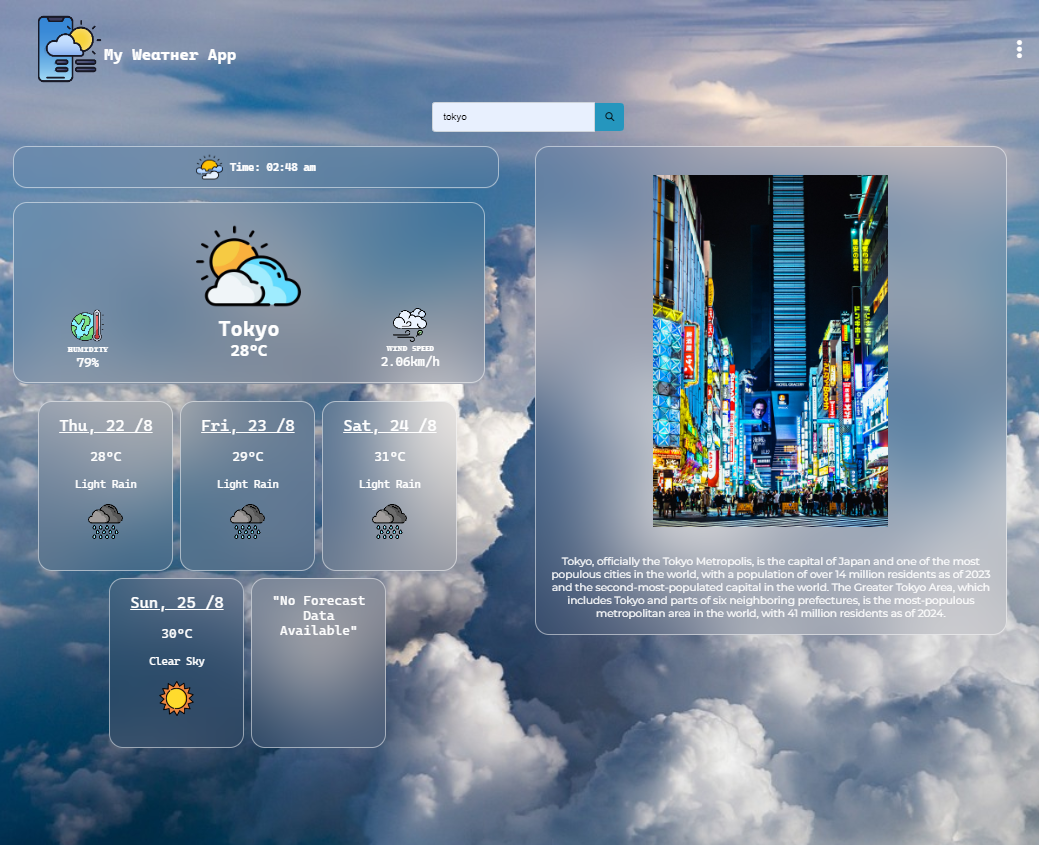Click the Thu, 22 /8 date heading
Image resolution: width=1039 pixels, height=845 pixels.
coord(106,425)
